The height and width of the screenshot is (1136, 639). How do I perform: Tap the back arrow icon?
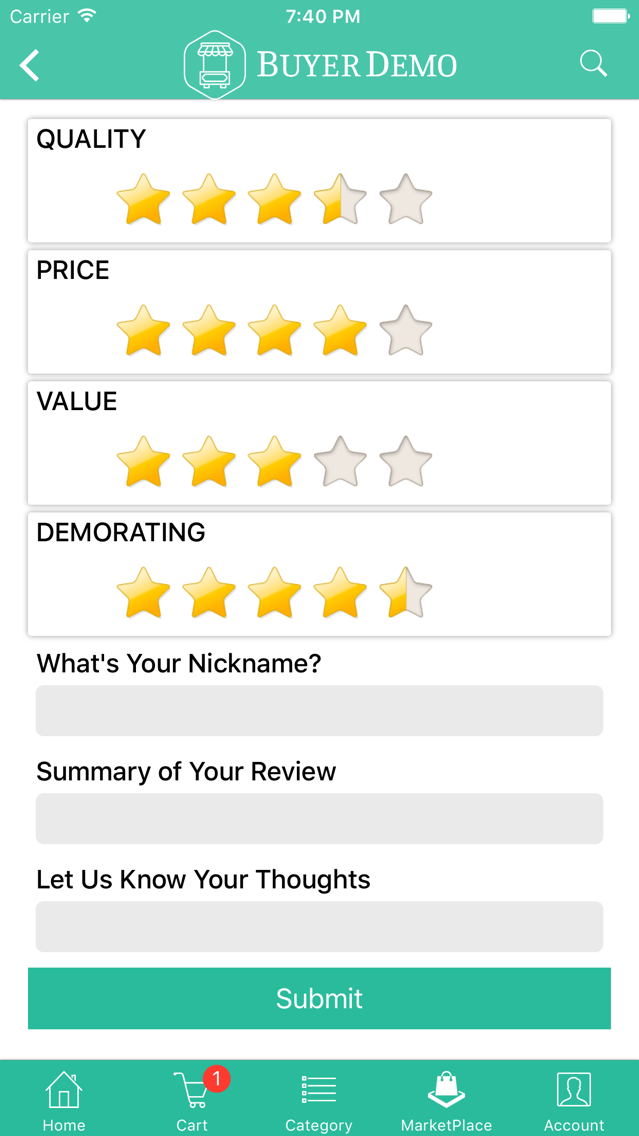click(x=30, y=65)
